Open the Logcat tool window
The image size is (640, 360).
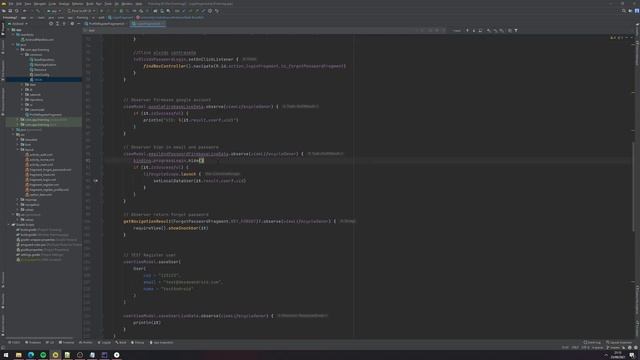point(105,342)
